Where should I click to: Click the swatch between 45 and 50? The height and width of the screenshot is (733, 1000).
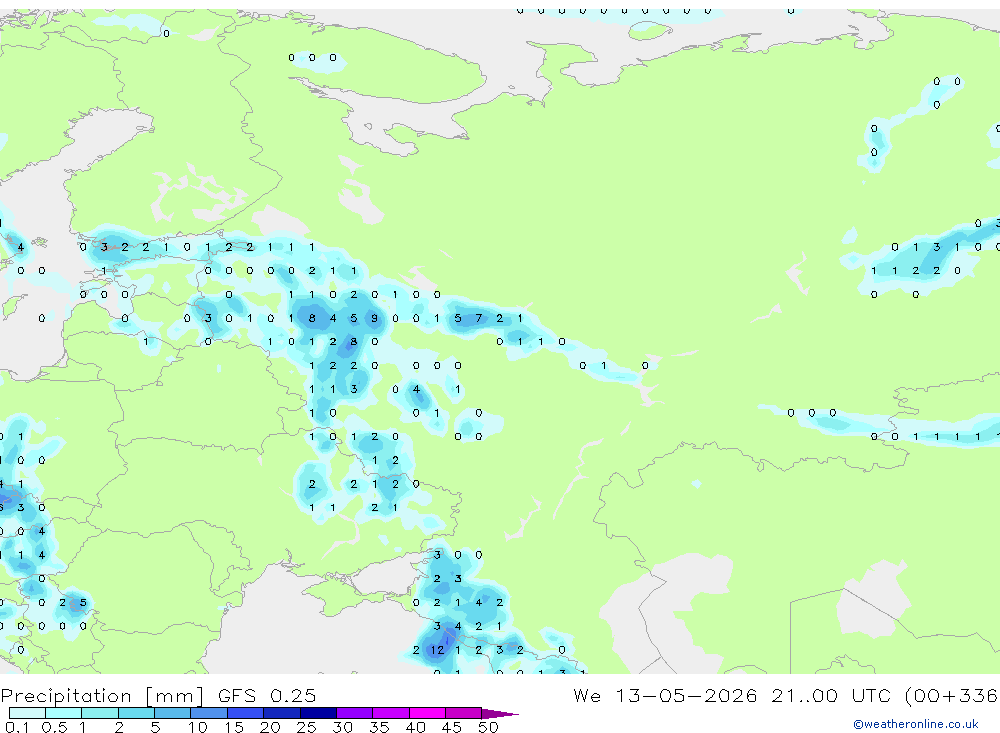464,713
